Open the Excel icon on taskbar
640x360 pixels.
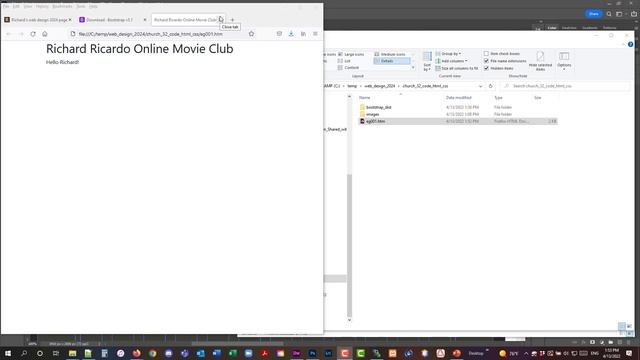(233, 353)
